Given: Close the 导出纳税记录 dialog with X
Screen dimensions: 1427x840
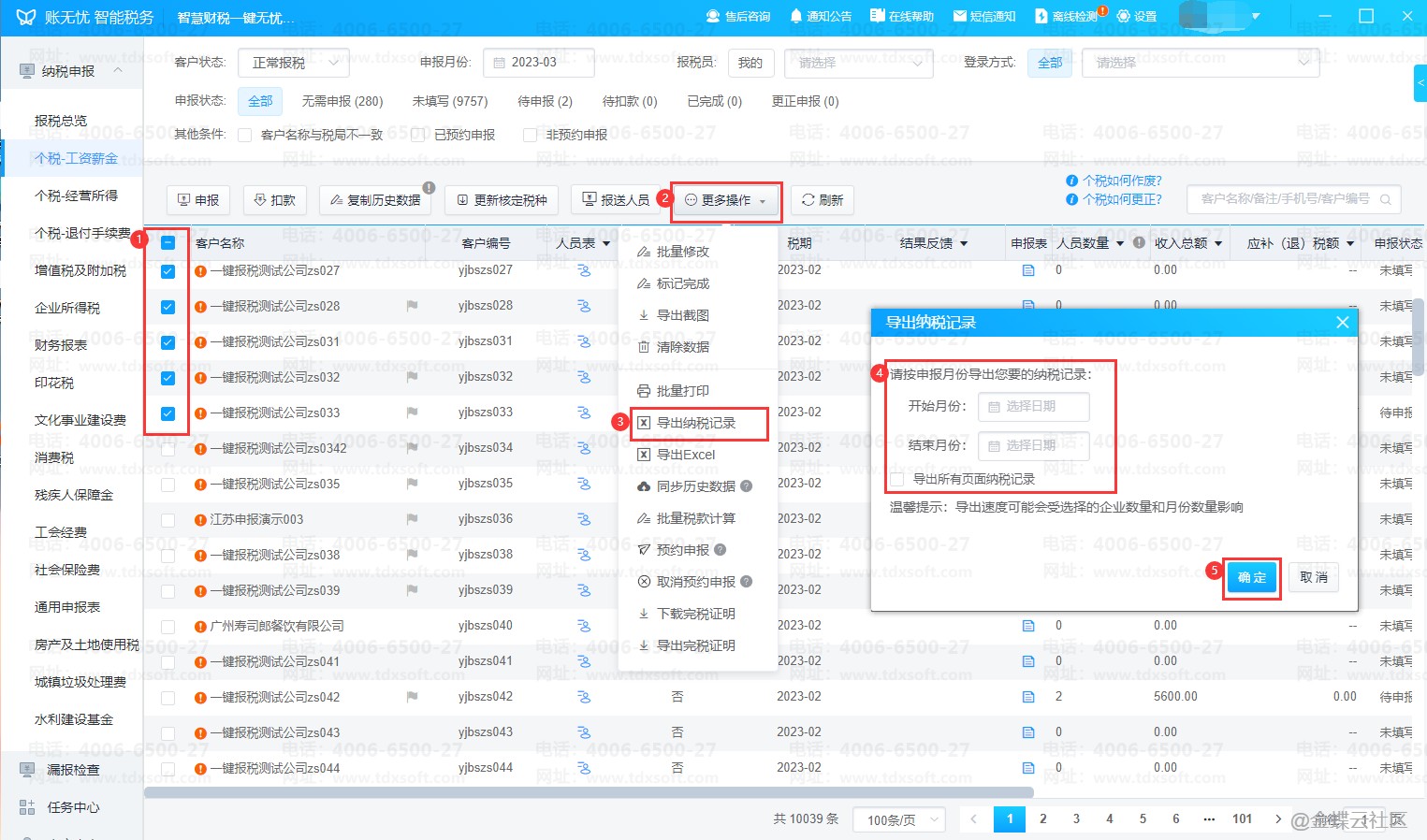Looking at the screenshot, I should [x=1342, y=323].
